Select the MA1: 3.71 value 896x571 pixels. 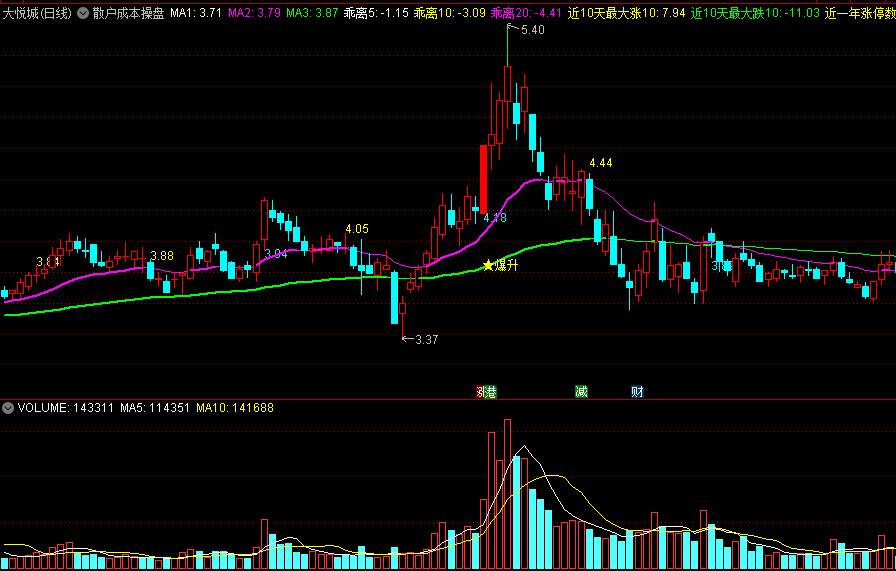196,13
